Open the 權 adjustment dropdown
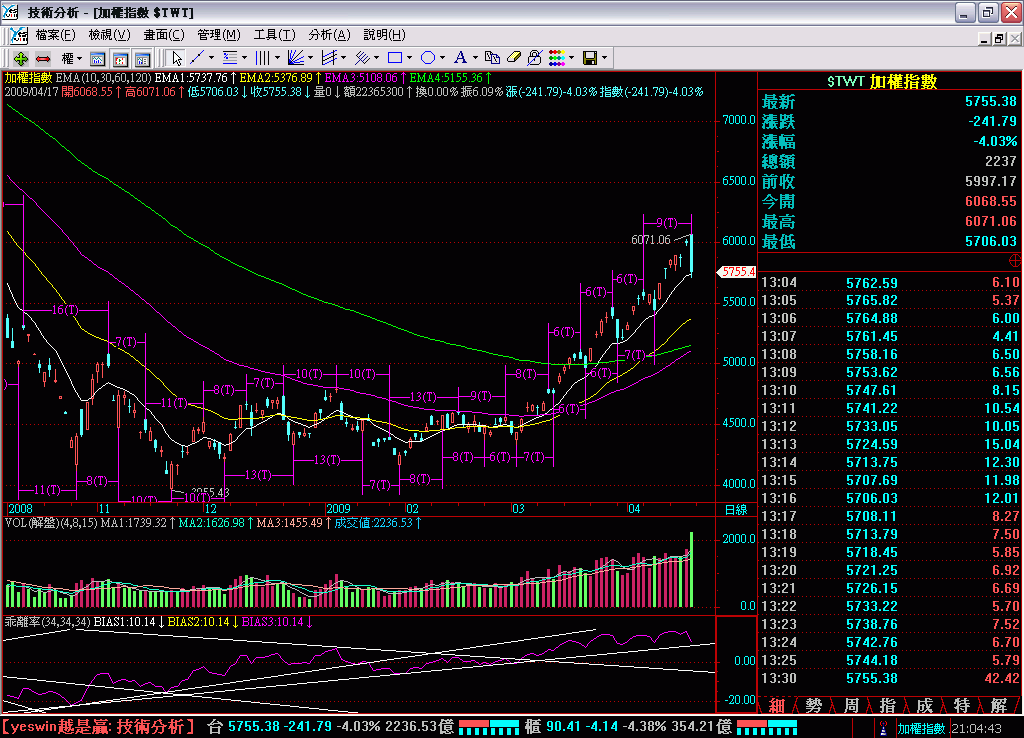Image resolution: width=1024 pixels, height=738 pixels. (x=71, y=58)
